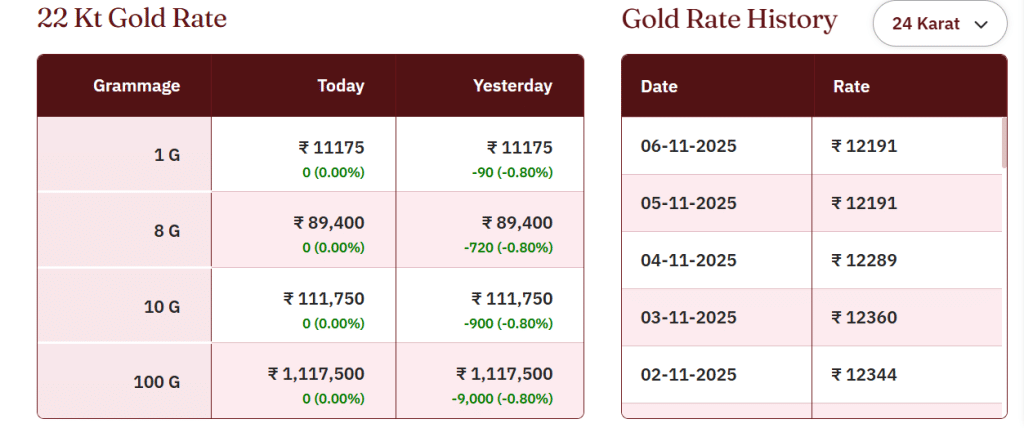Click the 02-11-2025 history date
Image resolution: width=1024 pixels, height=428 pixels.
pyautogui.click(x=688, y=375)
